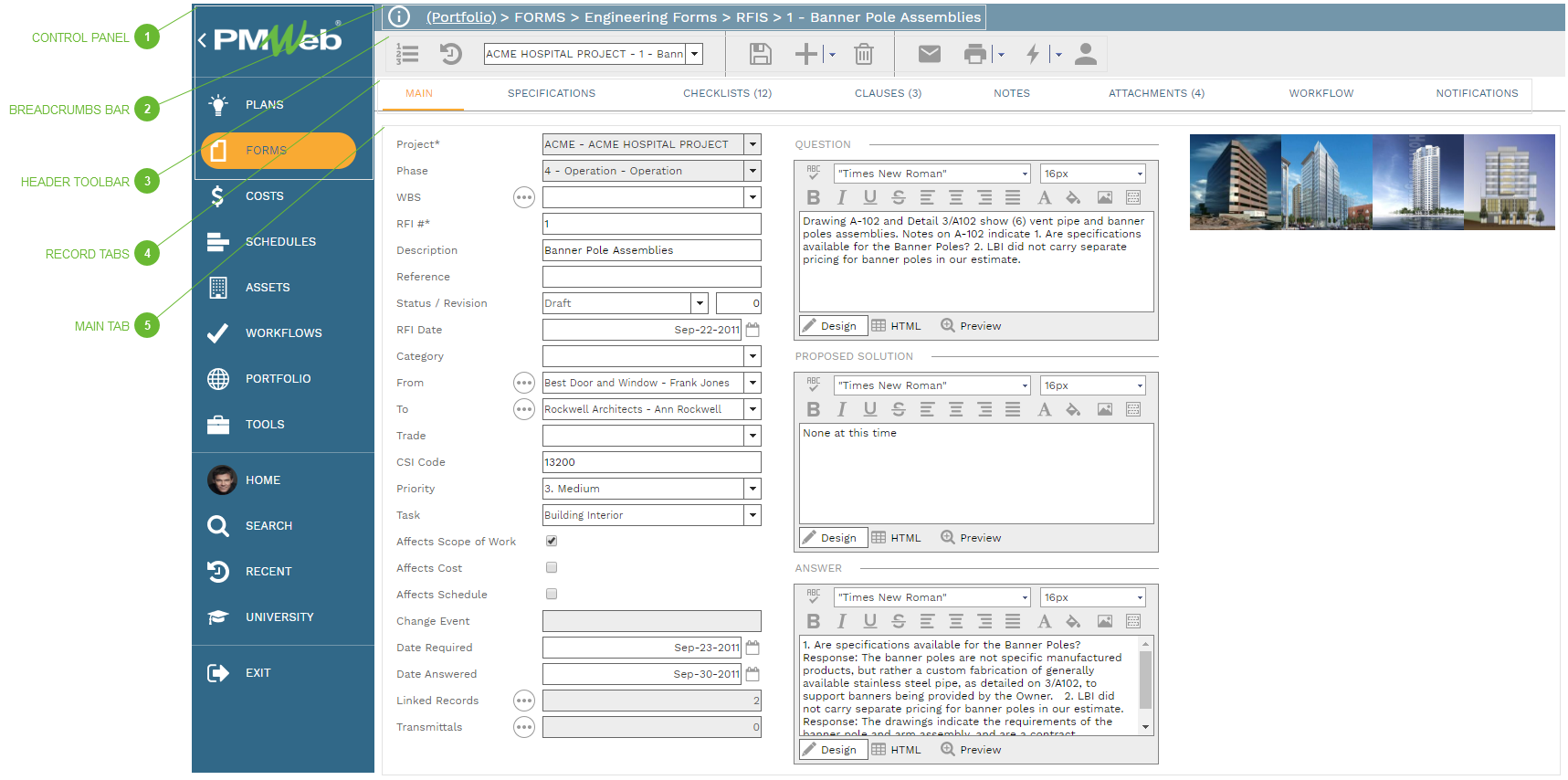
Task: Click the Portfolio breadcrumb link
Action: [461, 17]
